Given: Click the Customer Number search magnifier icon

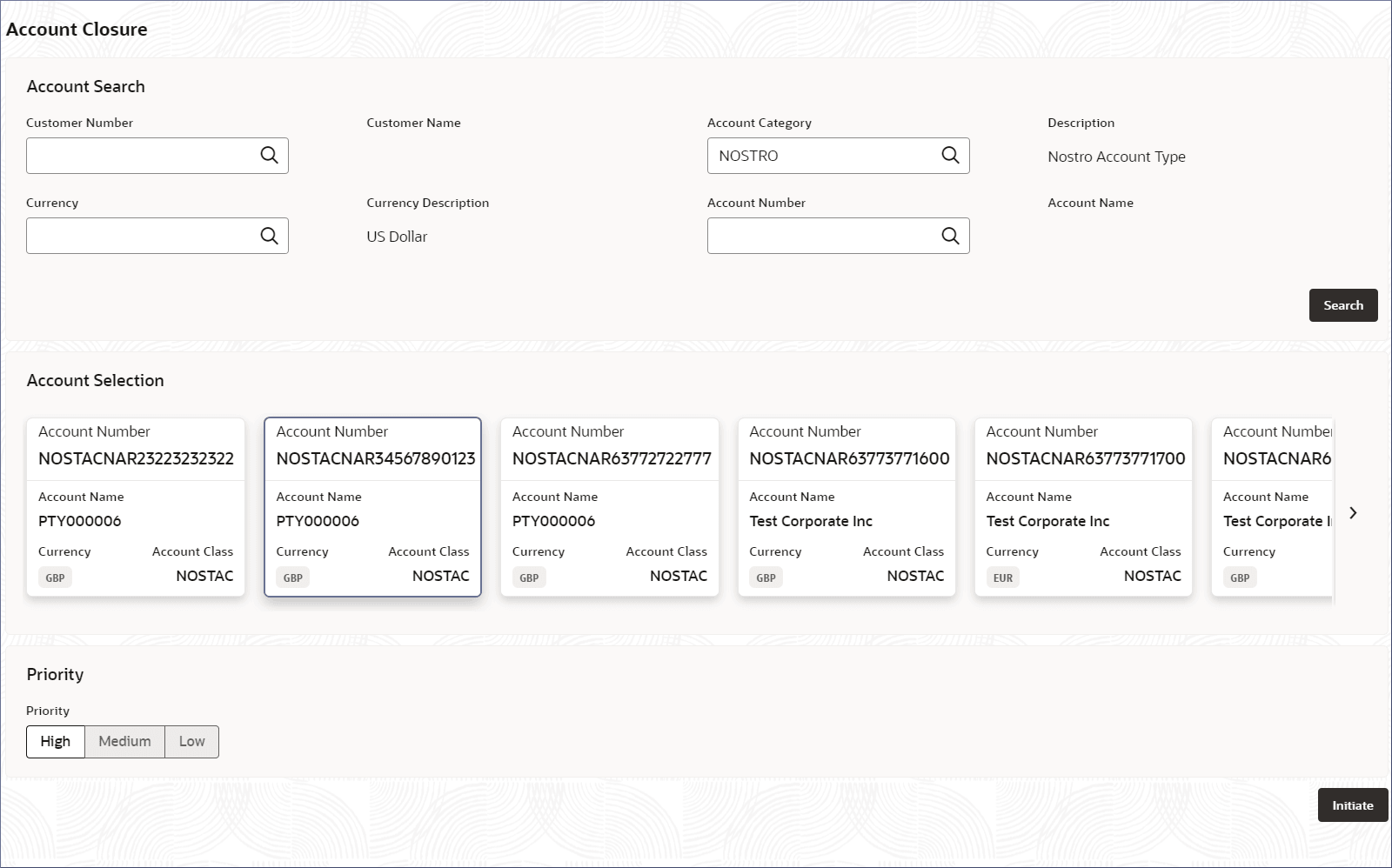Looking at the screenshot, I should pos(270,155).
